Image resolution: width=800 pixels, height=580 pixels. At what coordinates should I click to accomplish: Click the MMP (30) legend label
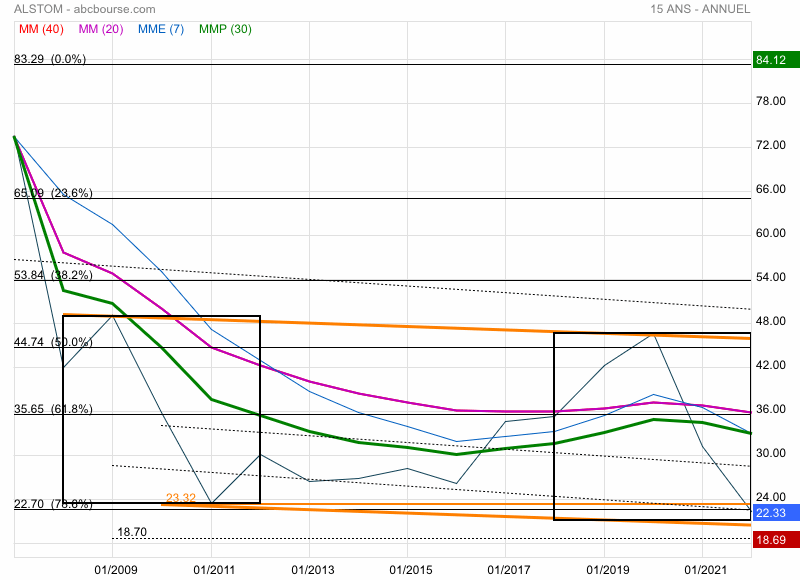tap(225, 29)
